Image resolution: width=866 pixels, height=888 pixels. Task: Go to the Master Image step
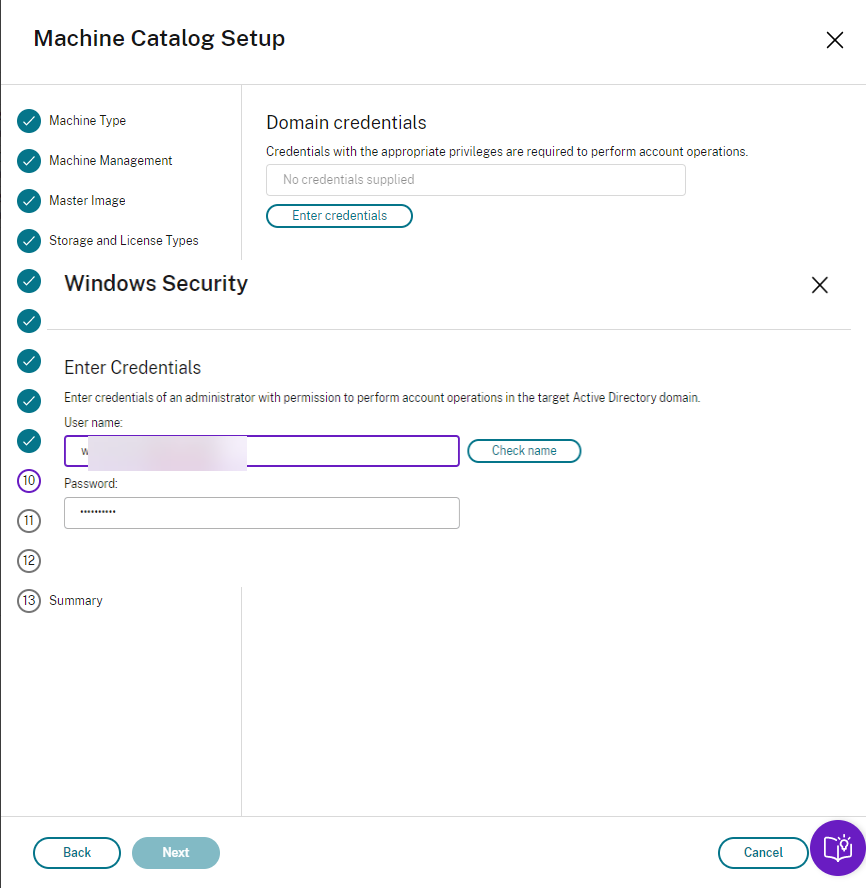[x=87, y=201]
